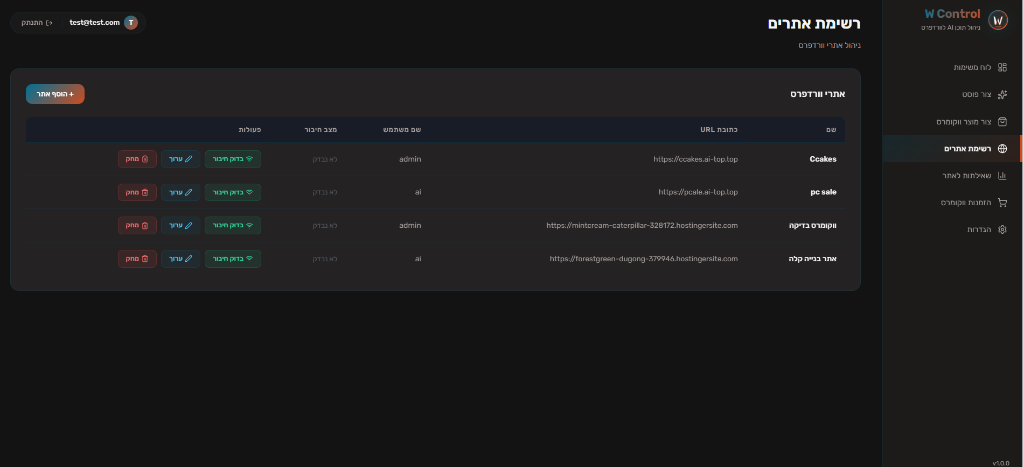Screen dimensions: 1024x467
Task: Click the pc sale site name
Action: [x=824, y=193]
